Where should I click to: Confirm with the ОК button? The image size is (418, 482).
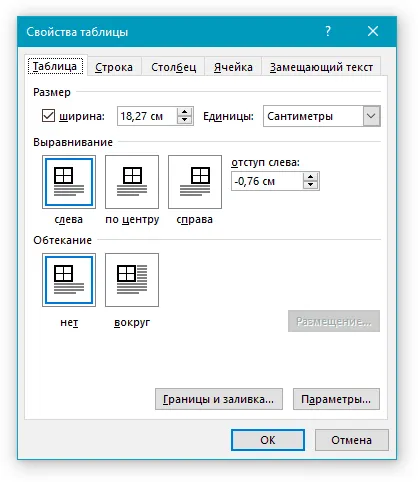(268, 440)
